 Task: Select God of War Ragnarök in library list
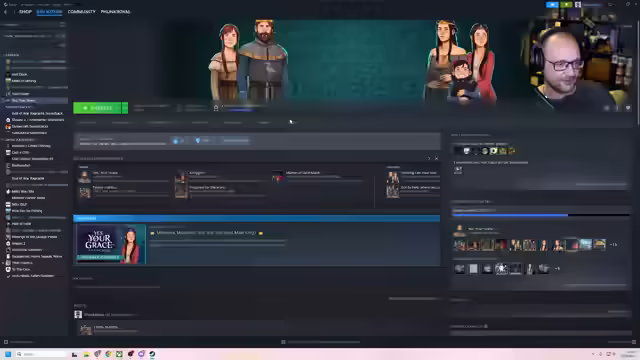(x=28, y=178)
